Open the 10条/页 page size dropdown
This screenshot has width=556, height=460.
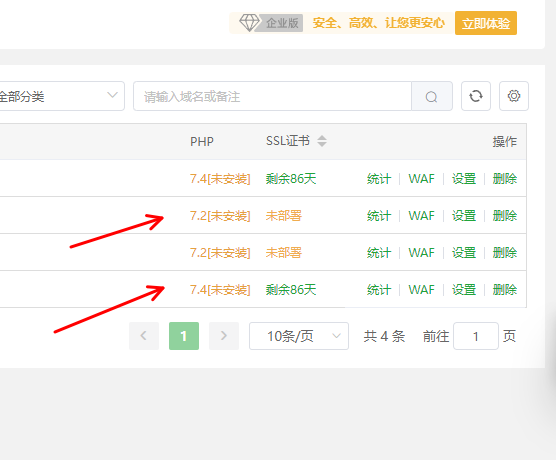click(x=299, y=336)
